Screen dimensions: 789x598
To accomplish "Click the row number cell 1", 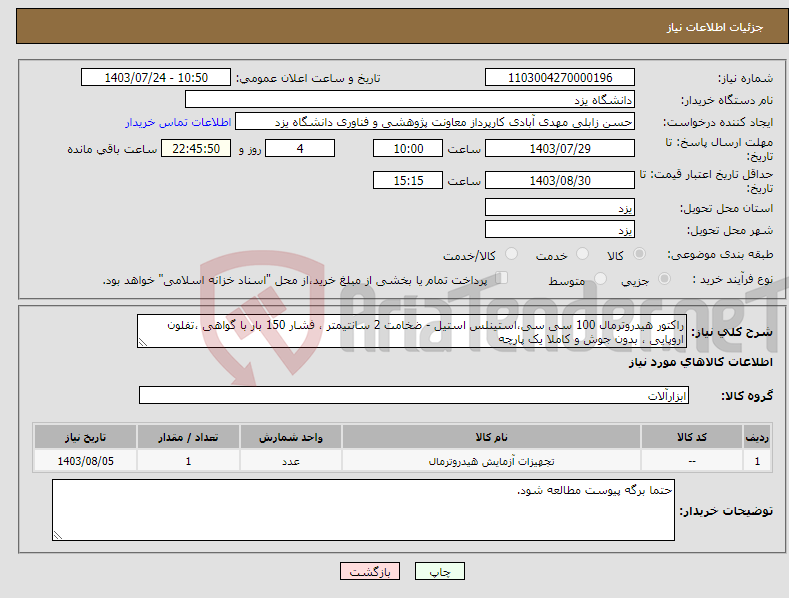I will [757, 461].
